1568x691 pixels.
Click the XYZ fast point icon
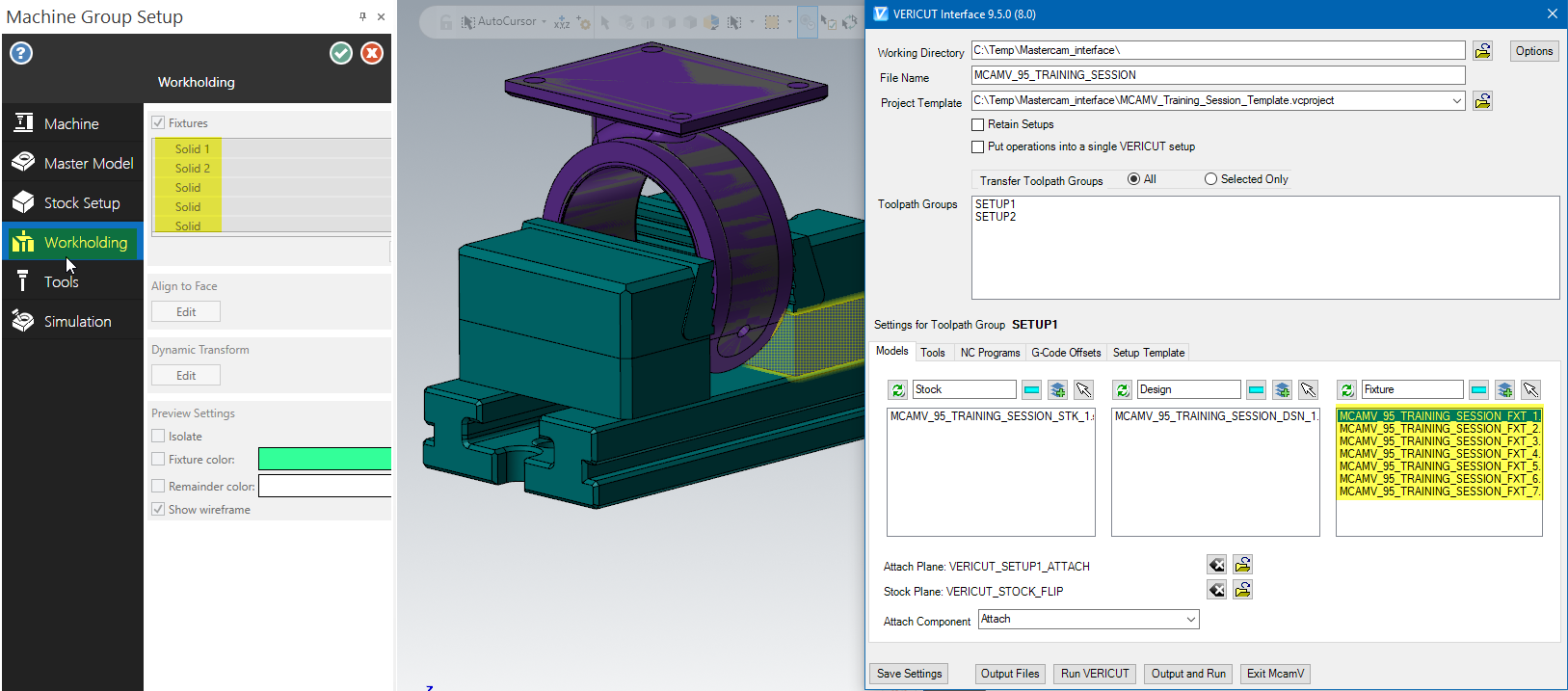(x=562, y=21)
